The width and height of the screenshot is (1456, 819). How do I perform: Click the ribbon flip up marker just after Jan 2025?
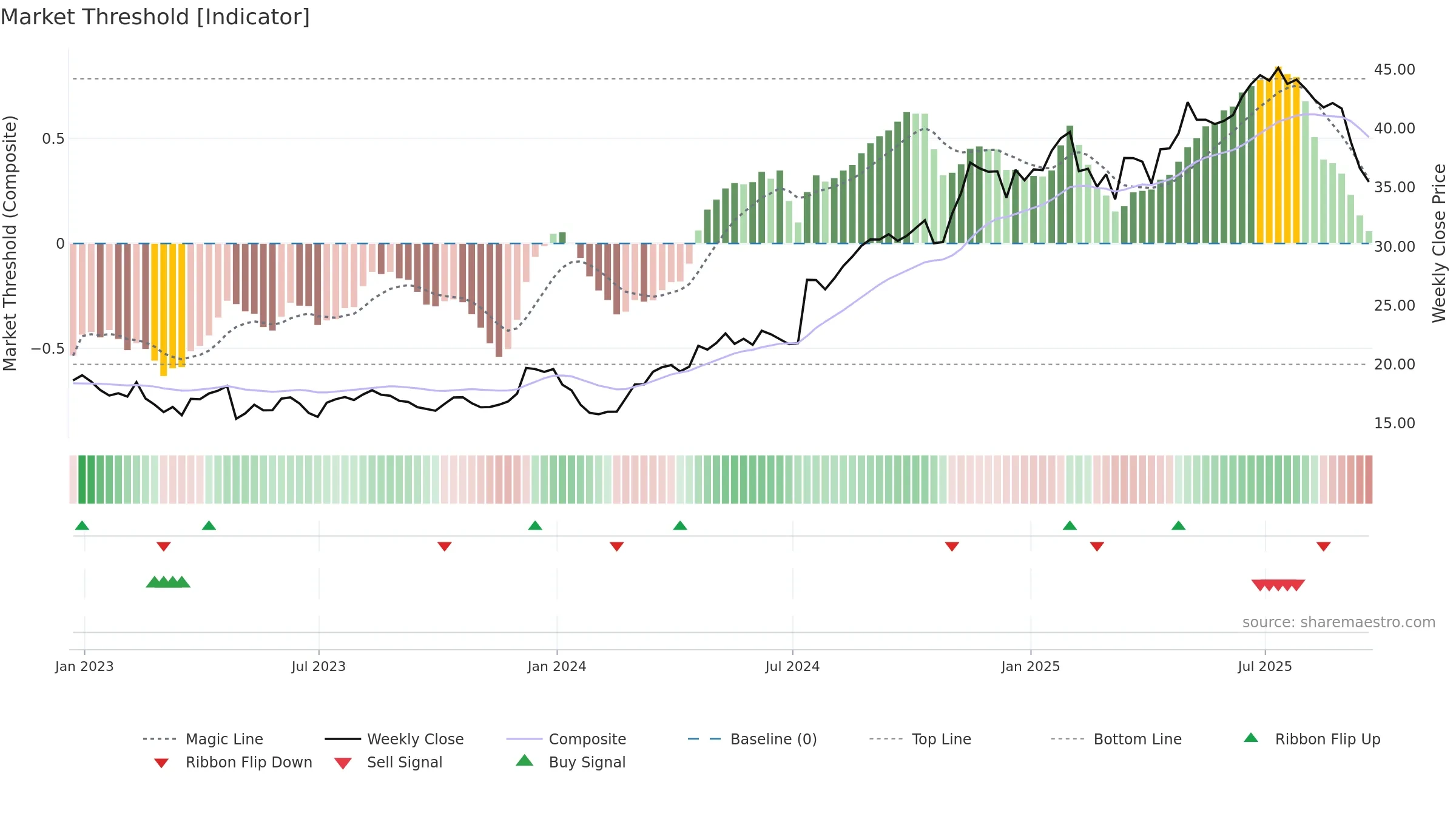(x=1070, y=525)
